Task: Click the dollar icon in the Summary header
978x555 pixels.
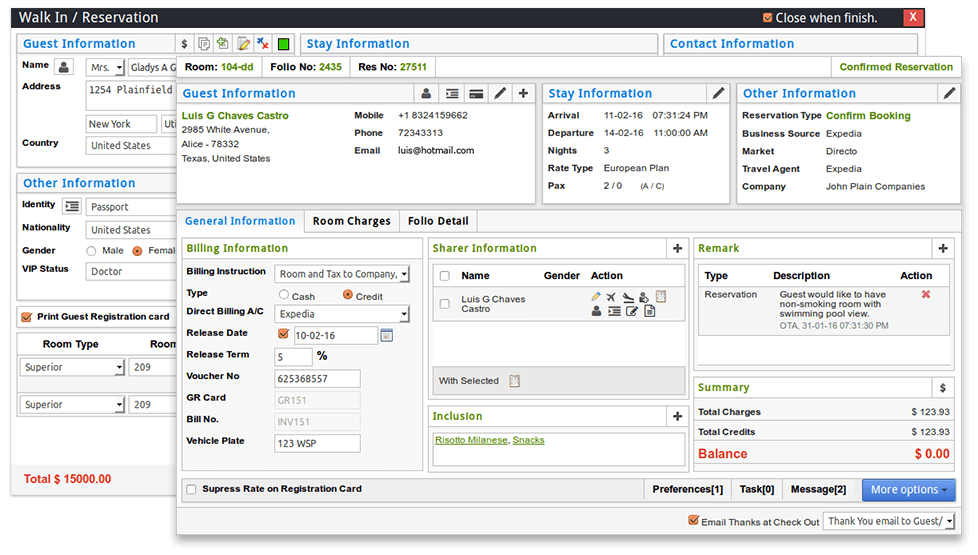Action: click(x=942, y=388)
